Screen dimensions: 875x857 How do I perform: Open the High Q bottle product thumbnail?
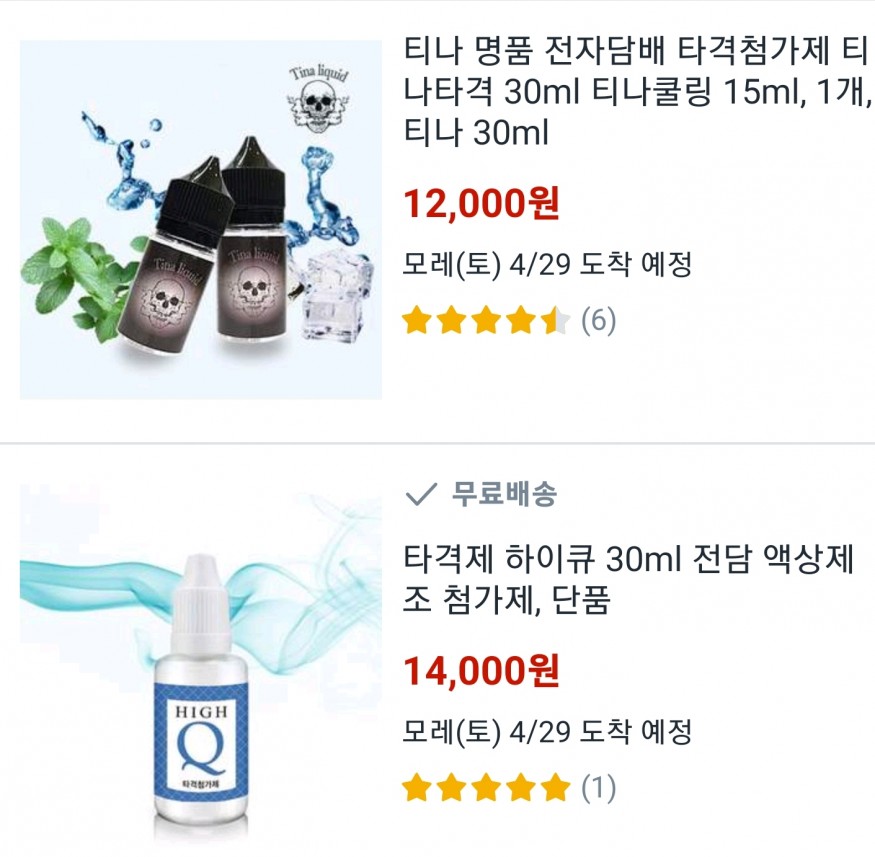pyautogui.click(x=201, y=670)
